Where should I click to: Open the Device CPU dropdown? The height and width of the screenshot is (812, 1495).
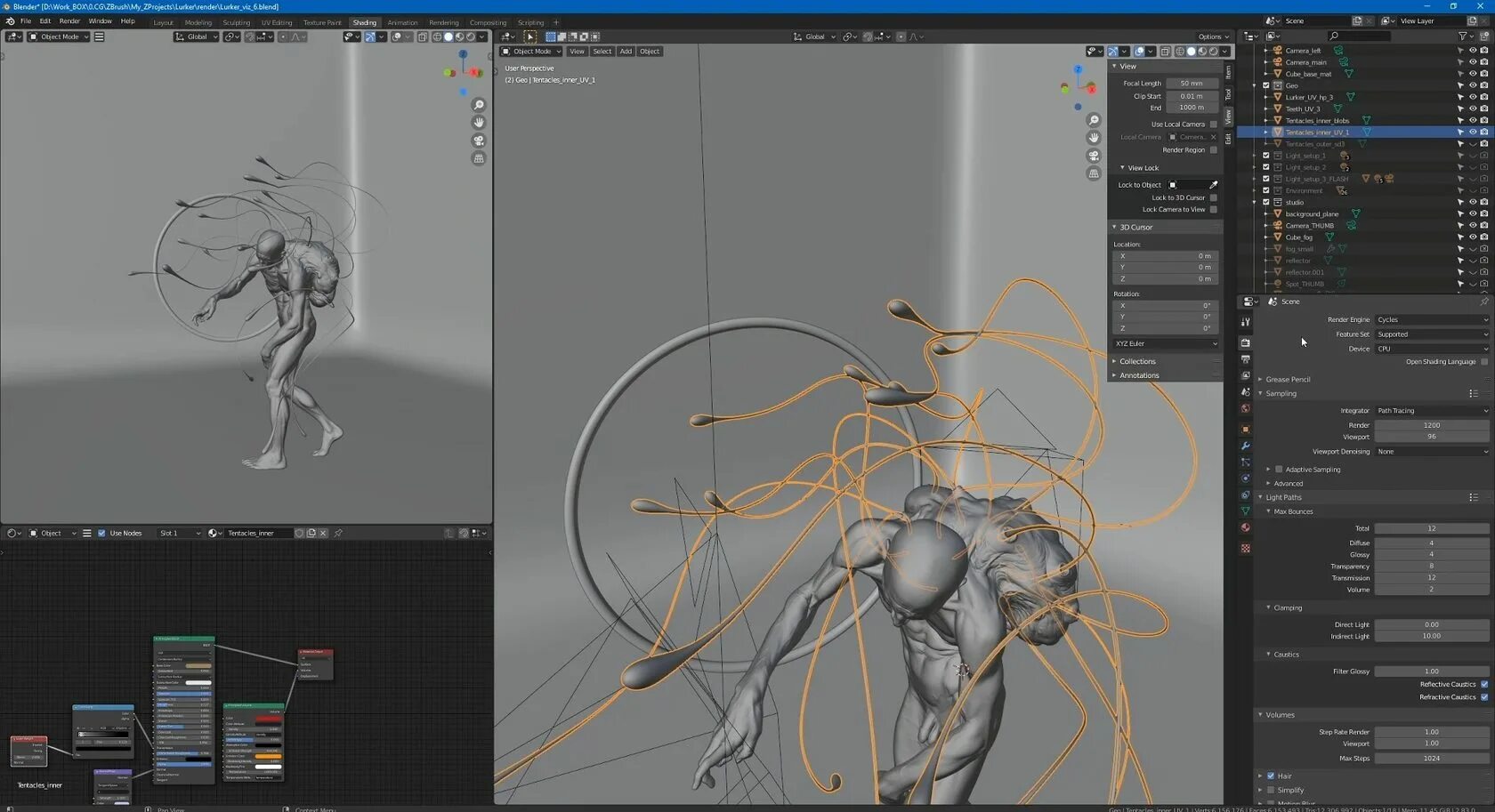point(1432,349)
